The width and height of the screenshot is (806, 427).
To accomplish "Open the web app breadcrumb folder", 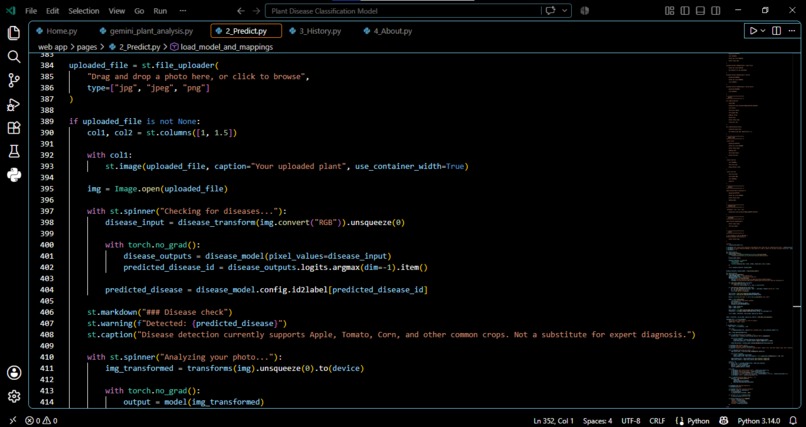I will 52,47.
